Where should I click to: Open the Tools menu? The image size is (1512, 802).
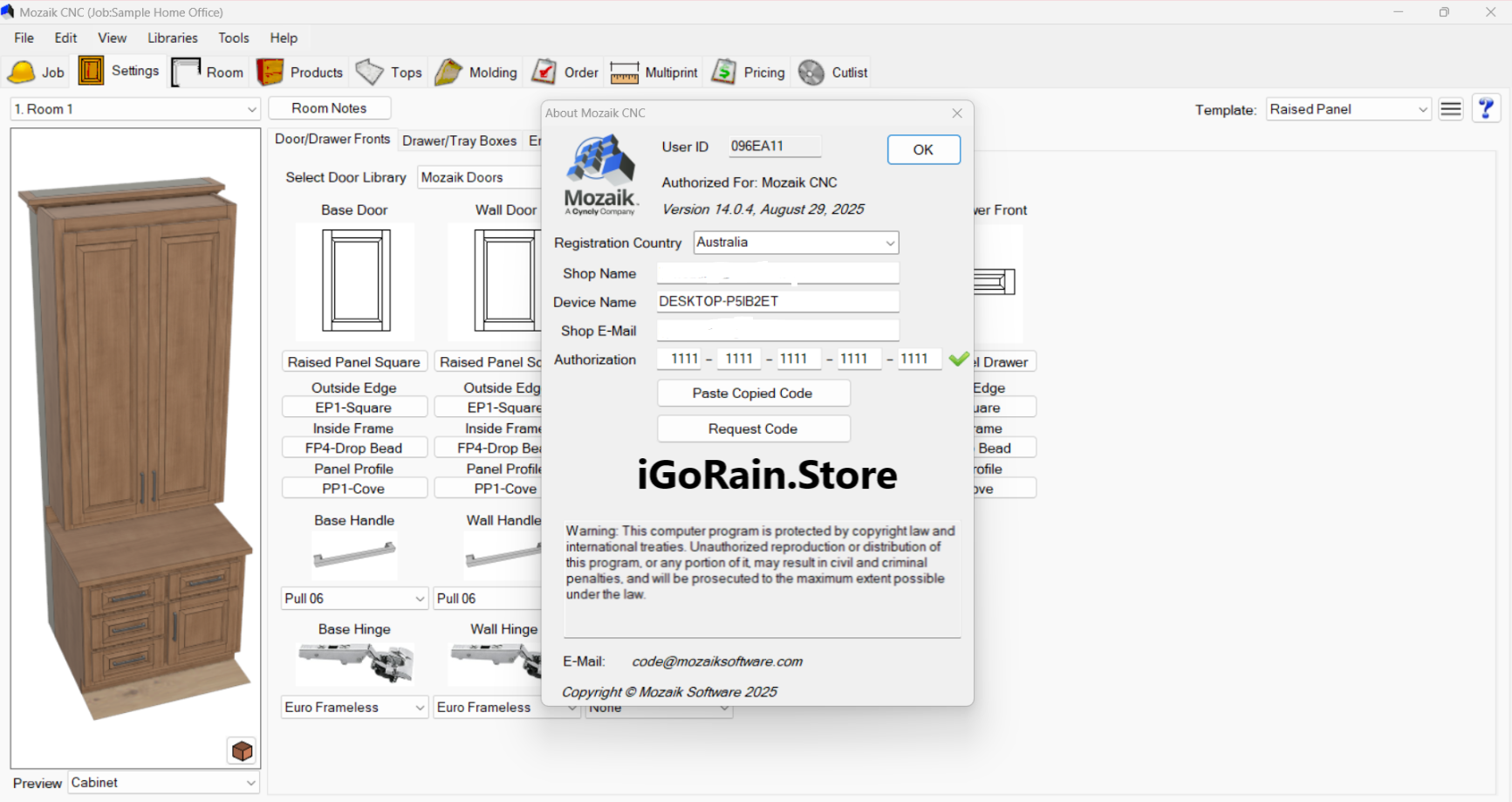pos(233,38)
